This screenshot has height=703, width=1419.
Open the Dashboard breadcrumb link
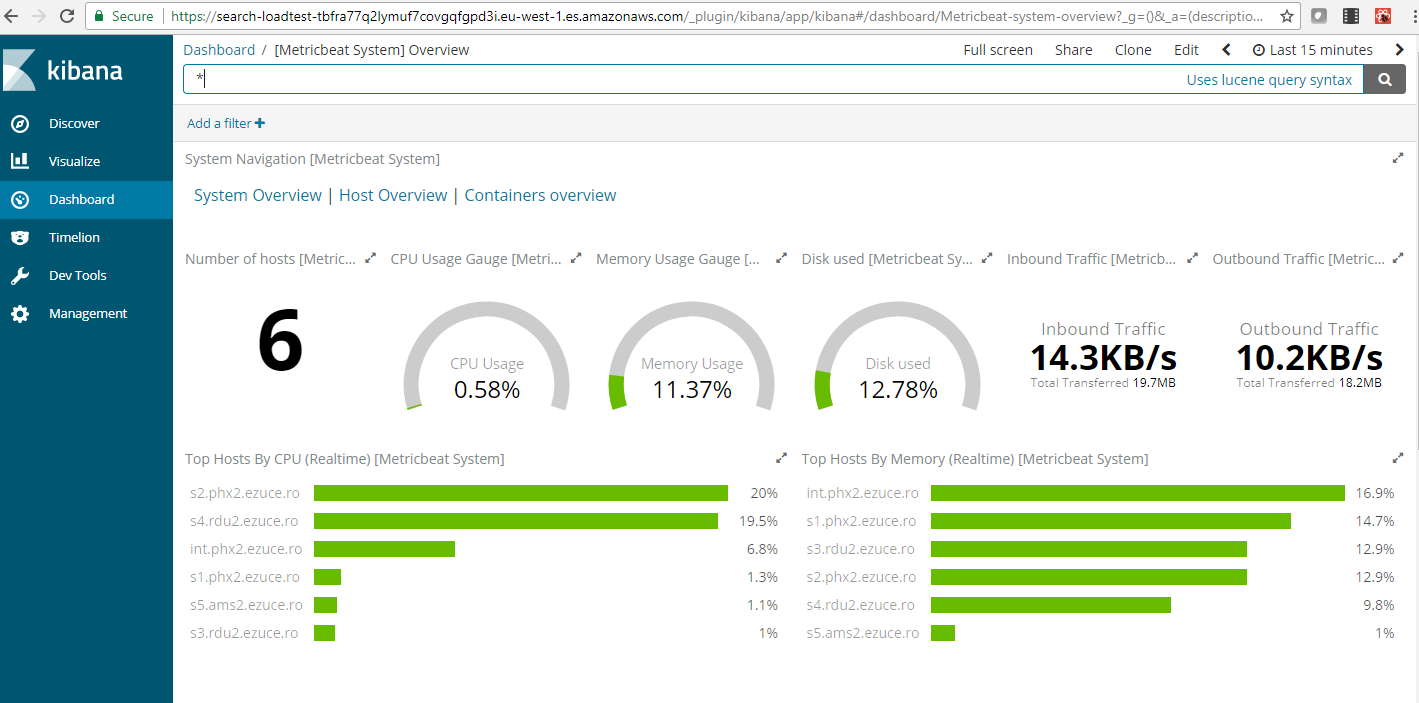[x=219, y=50]
